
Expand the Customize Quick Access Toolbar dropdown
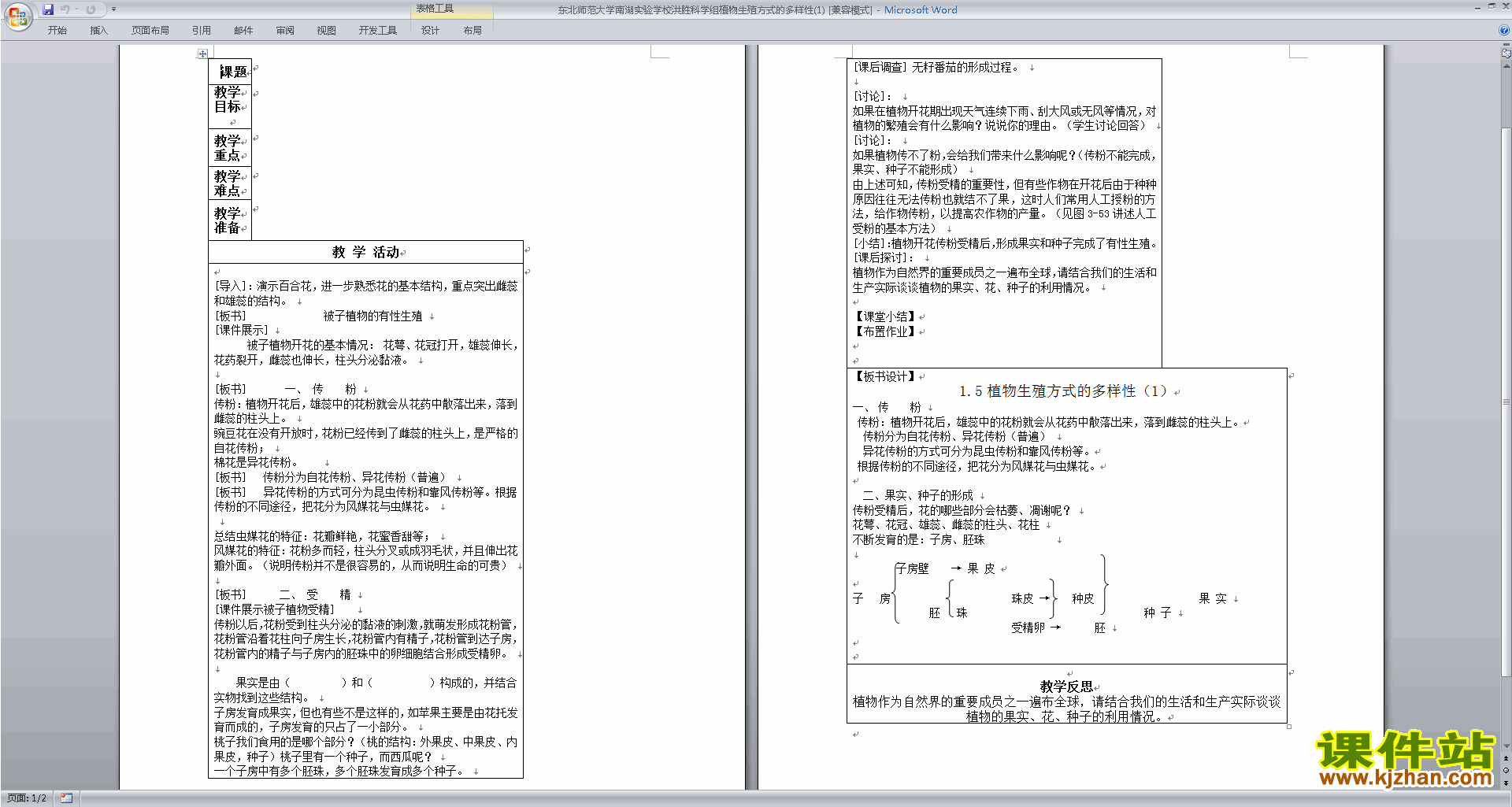pyautogui.click(x=113, y=9)
